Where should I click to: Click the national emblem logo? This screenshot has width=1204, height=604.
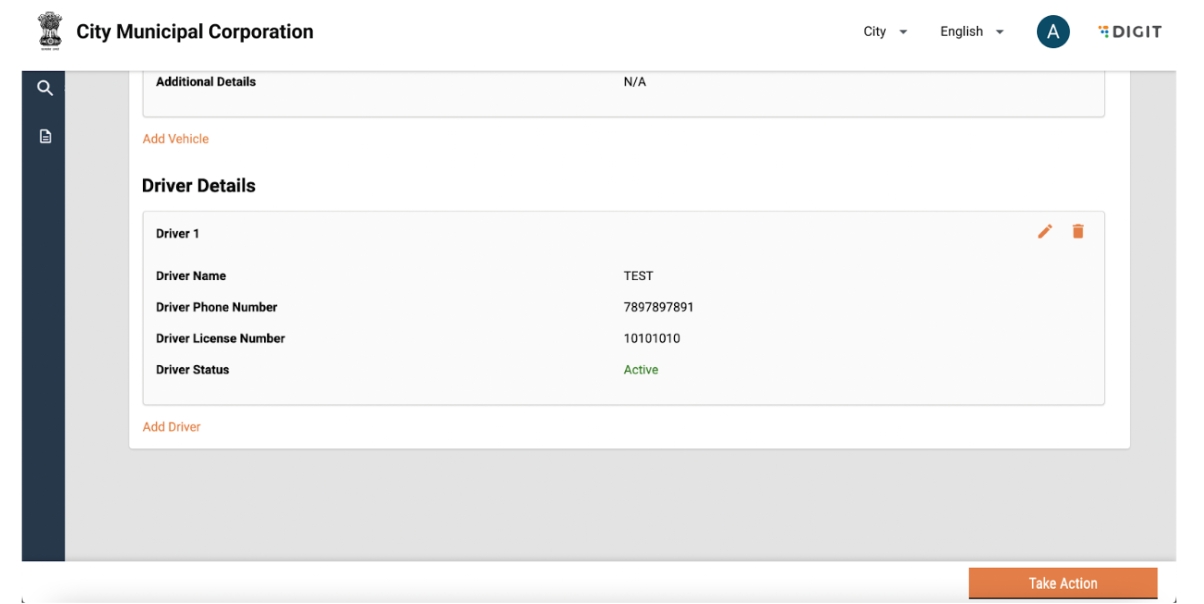coord(49,32)
